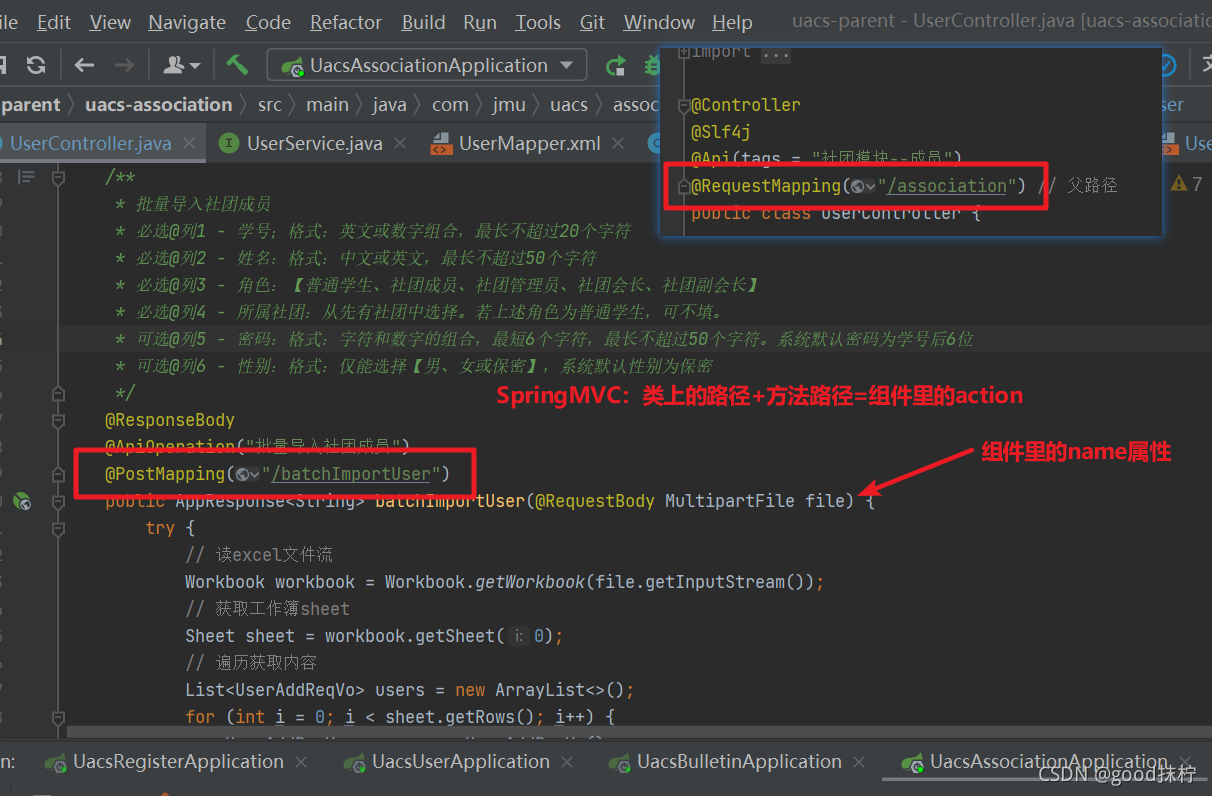Open the Build menu
The height and width of the screenshot is (796, 1212).
coord(424,22)
